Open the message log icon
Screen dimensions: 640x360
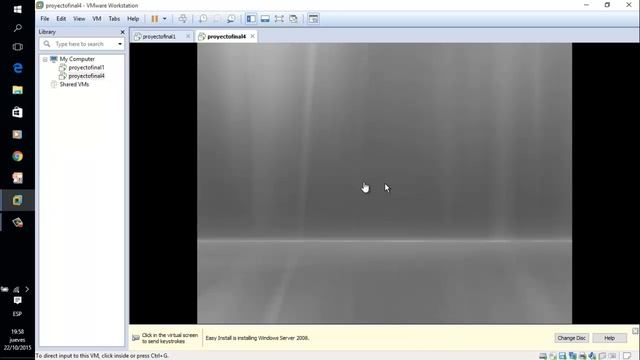point(627,356)
